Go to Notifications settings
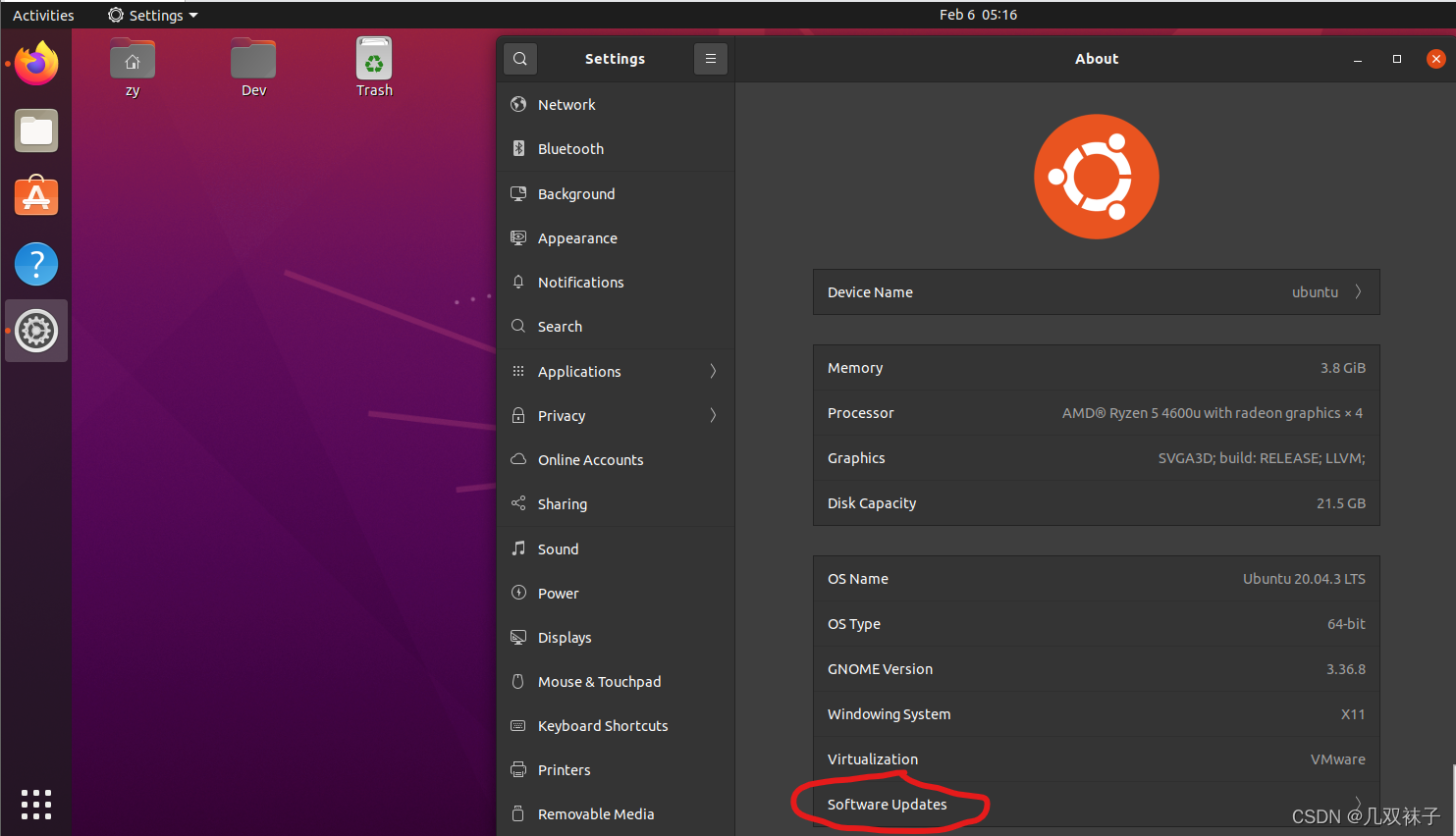Screen dimensions: 1456x836 pos(616,282)
